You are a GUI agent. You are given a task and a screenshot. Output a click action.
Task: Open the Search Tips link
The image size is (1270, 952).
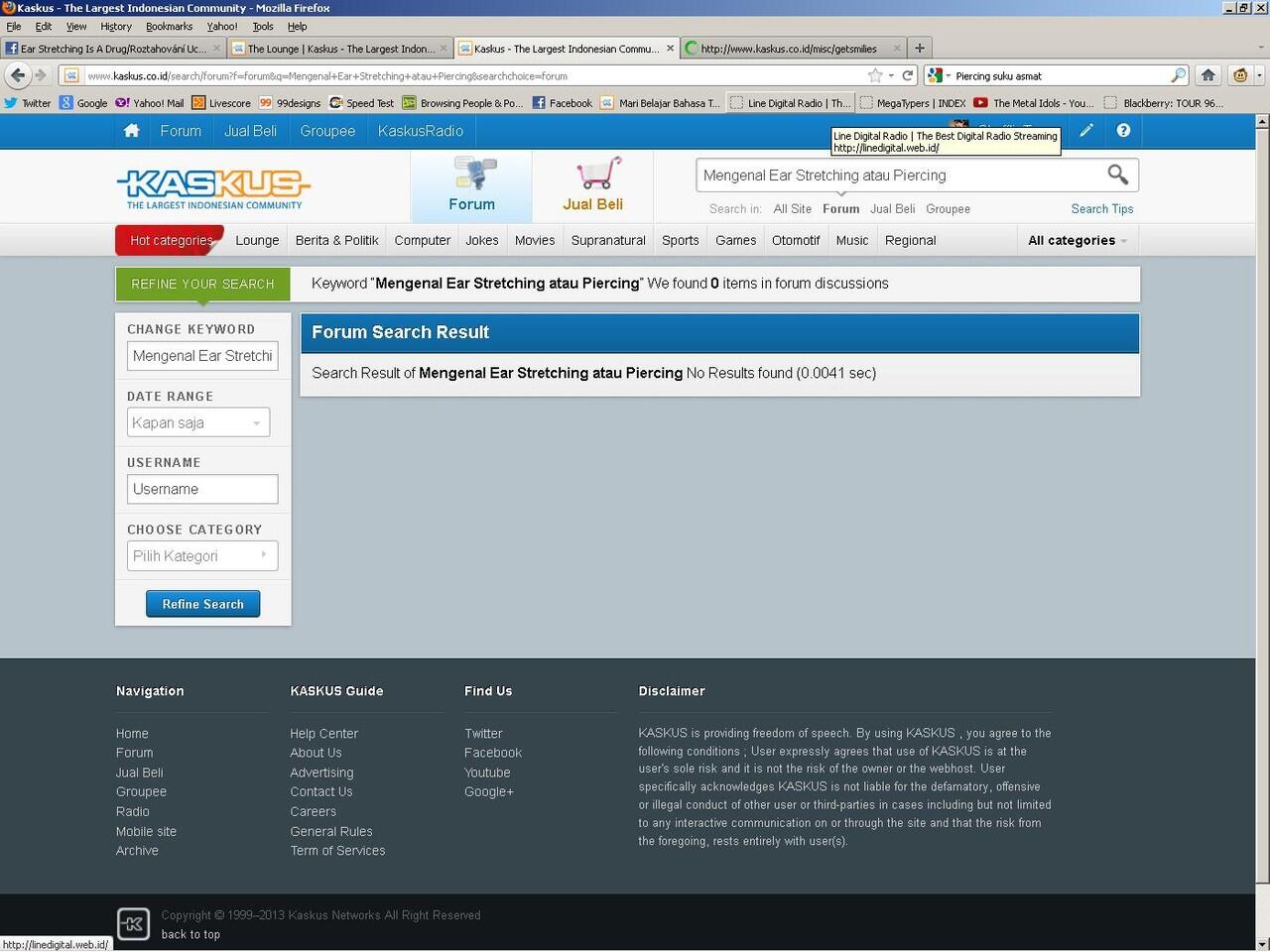[x=1101, y=209]
